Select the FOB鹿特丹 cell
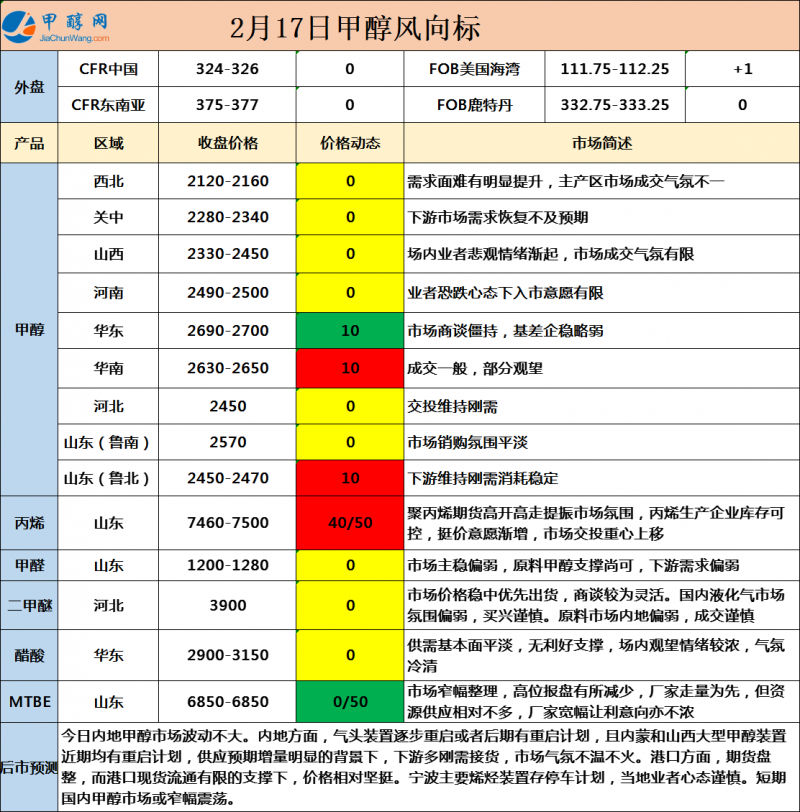Screen dimensions: 800x812 pos(474,105)
